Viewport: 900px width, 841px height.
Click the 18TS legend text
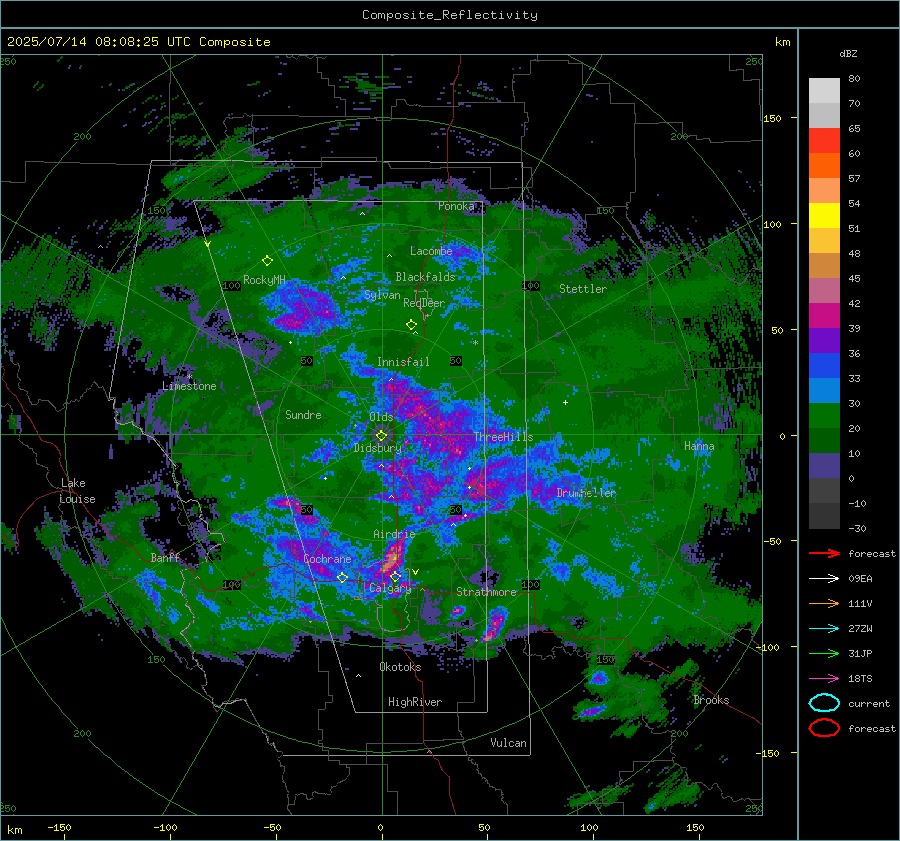click(860, 679)
